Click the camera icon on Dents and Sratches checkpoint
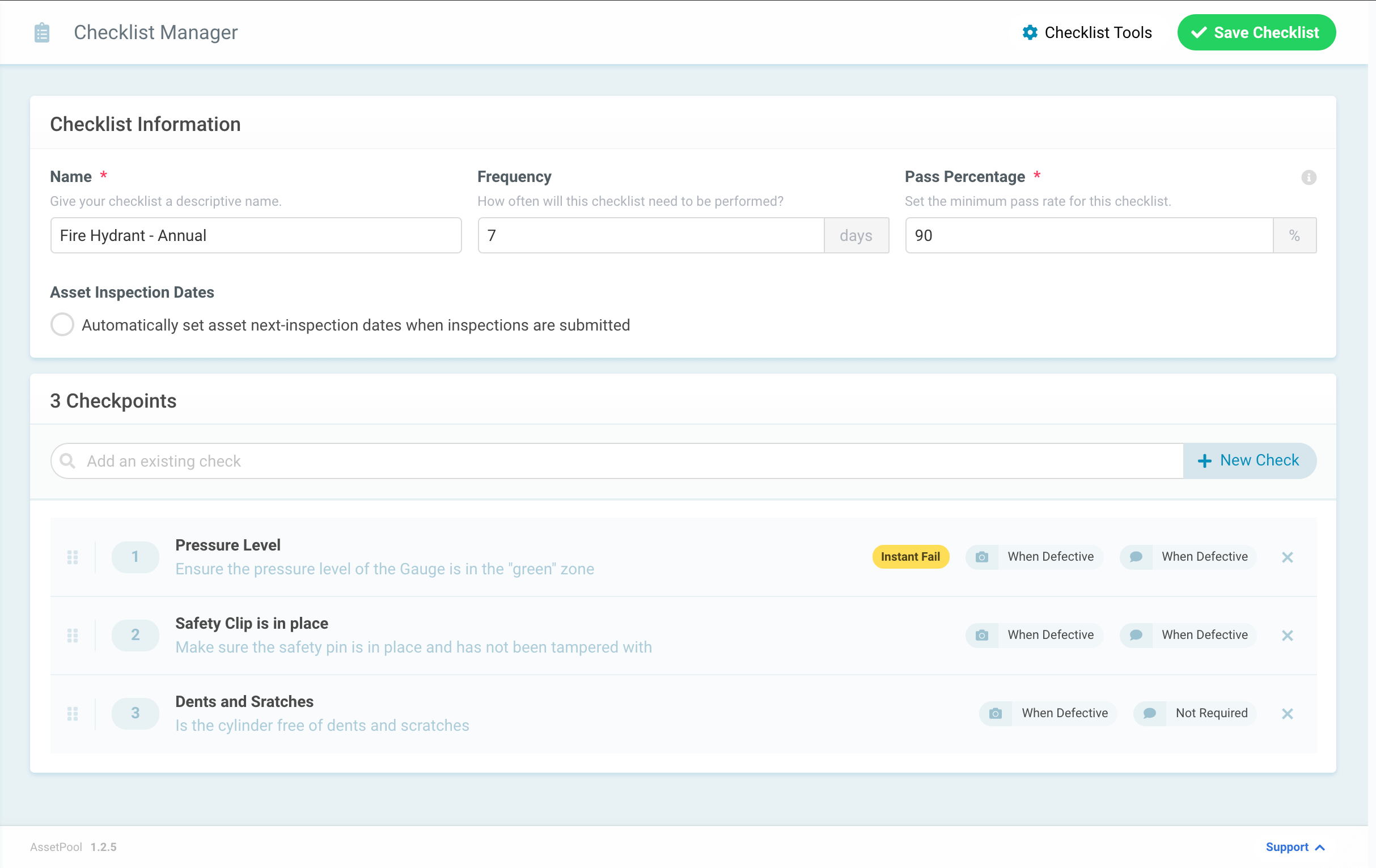 [996, 713]
